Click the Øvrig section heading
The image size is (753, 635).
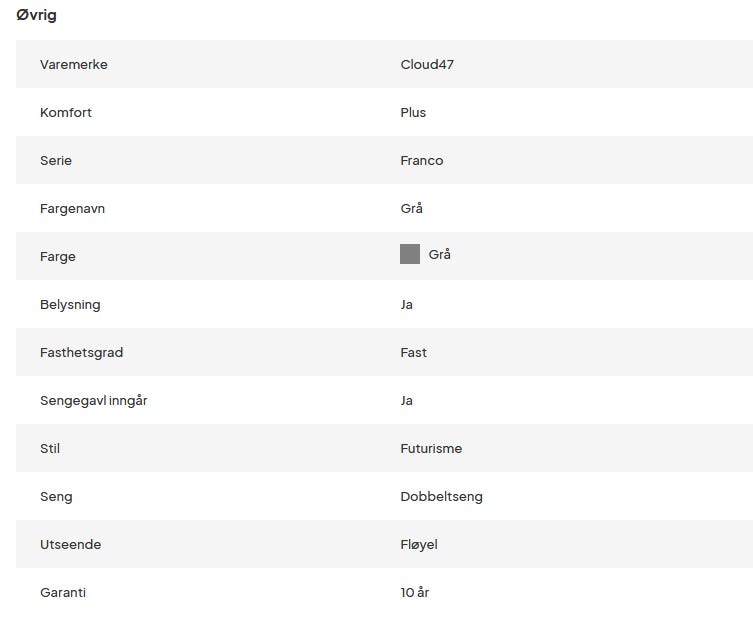(x=36, y=16)
